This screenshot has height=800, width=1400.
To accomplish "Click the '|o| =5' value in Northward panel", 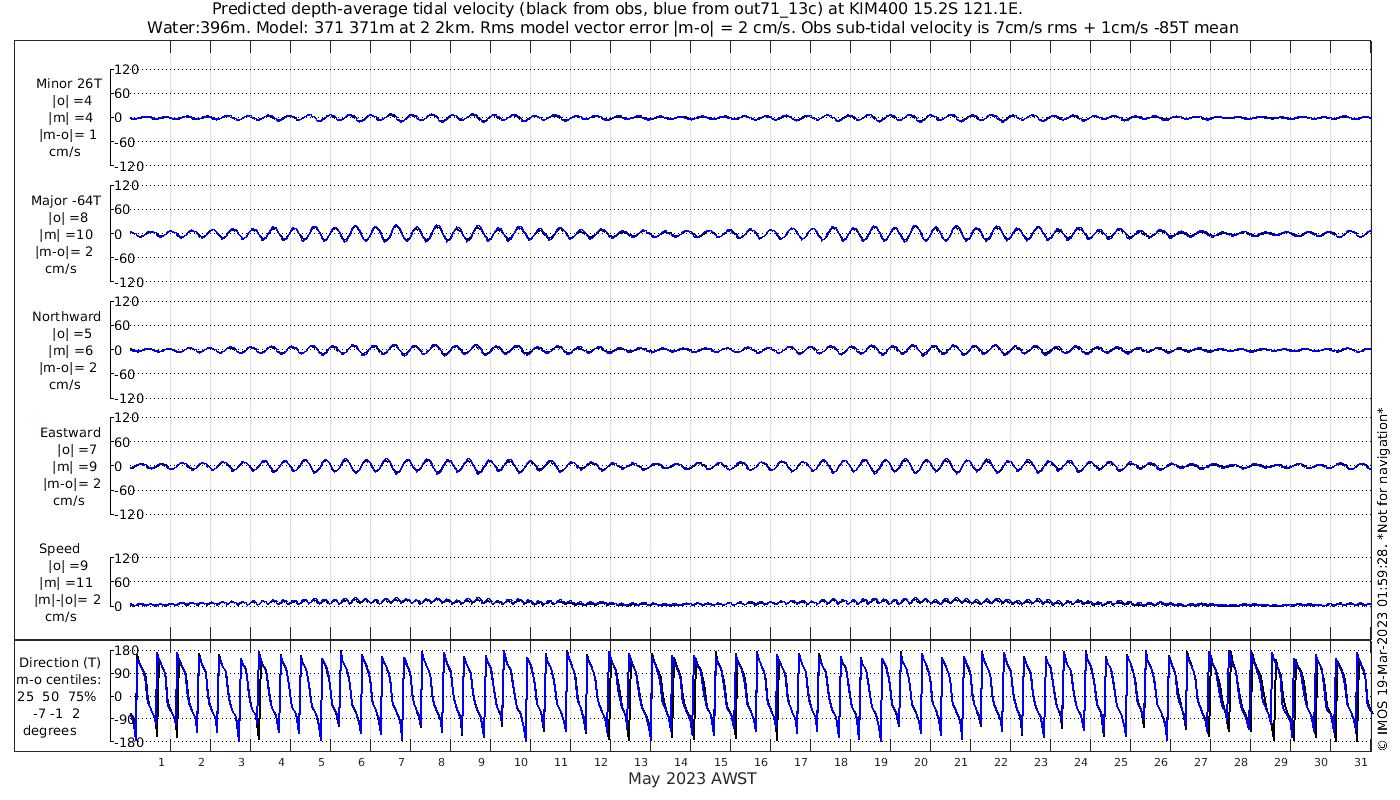I will 72,333.
